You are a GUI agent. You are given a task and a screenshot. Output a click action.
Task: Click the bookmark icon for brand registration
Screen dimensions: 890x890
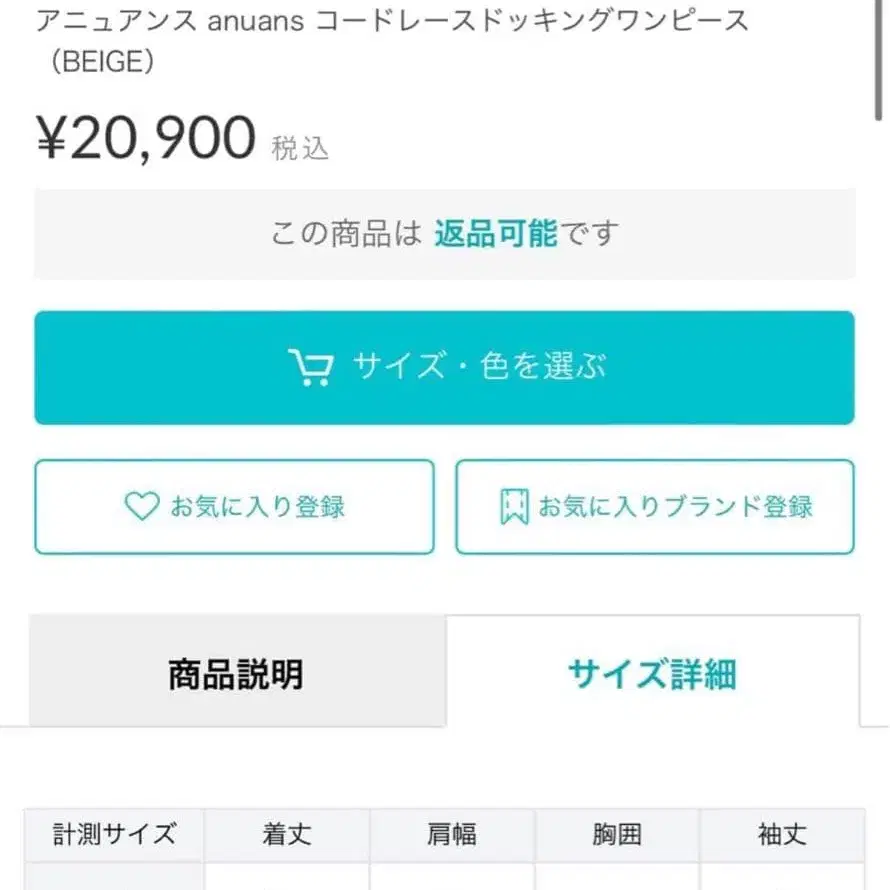tap(514, 506)
